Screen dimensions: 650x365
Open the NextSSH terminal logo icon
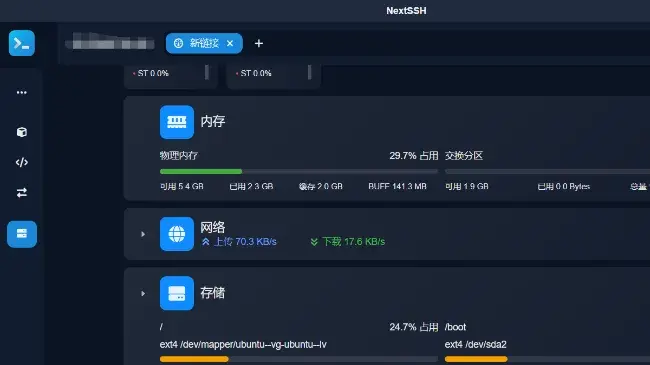coord(22,43)
